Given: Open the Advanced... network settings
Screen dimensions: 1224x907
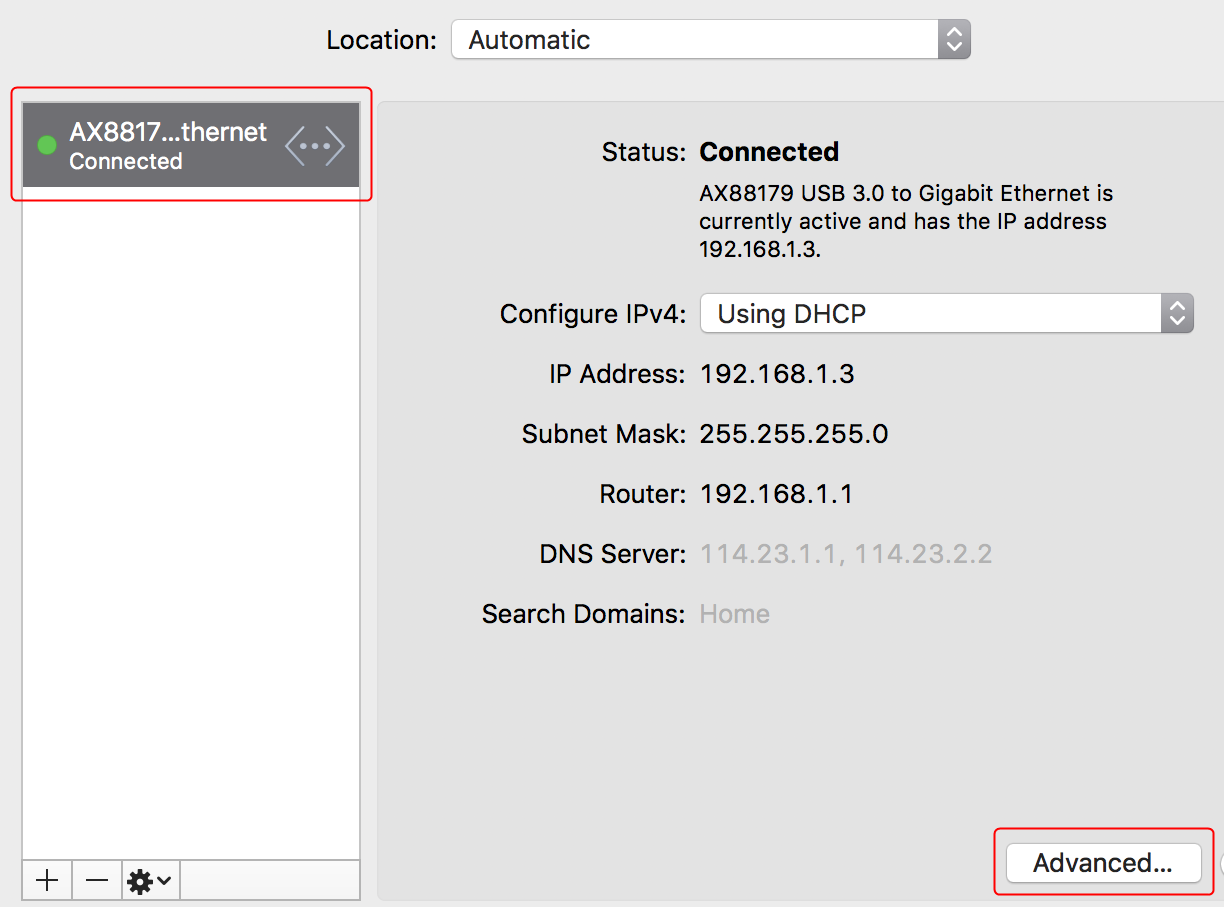Looking at the screenshot, I should [1102, 863].
